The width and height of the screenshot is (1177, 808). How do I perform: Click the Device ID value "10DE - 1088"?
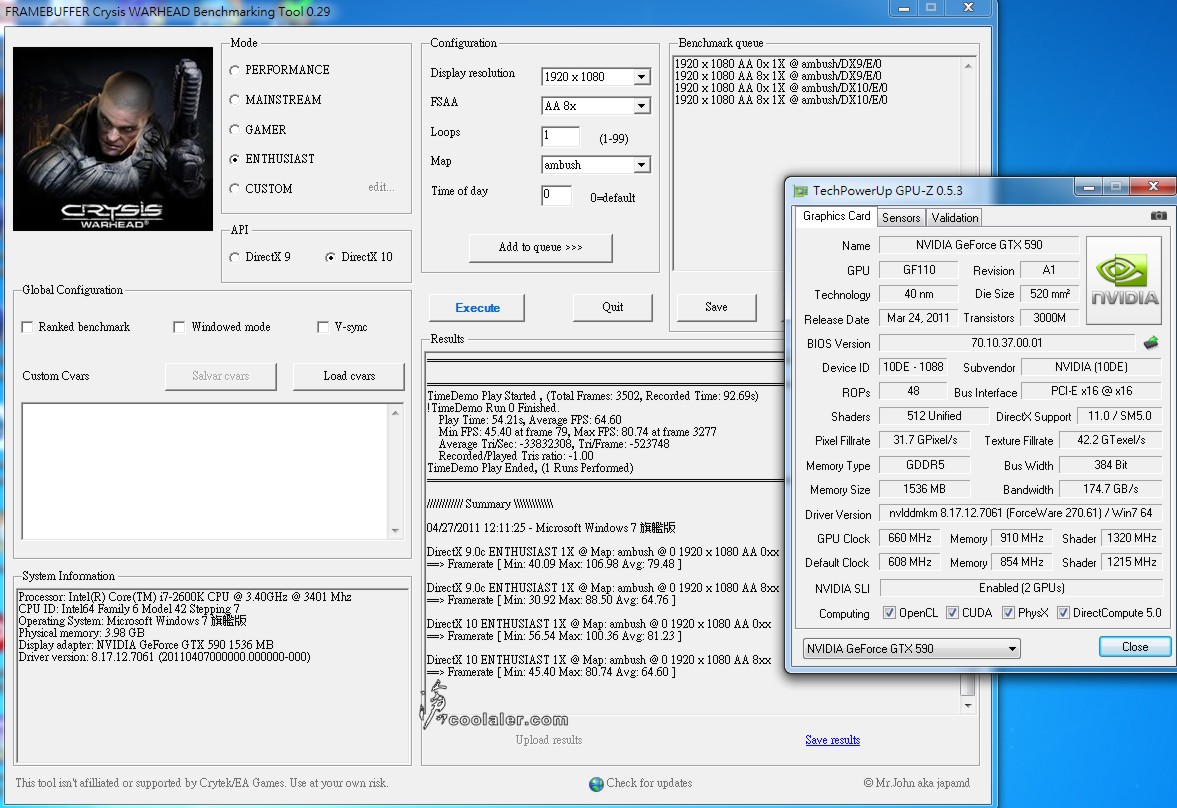pos(913,367)
